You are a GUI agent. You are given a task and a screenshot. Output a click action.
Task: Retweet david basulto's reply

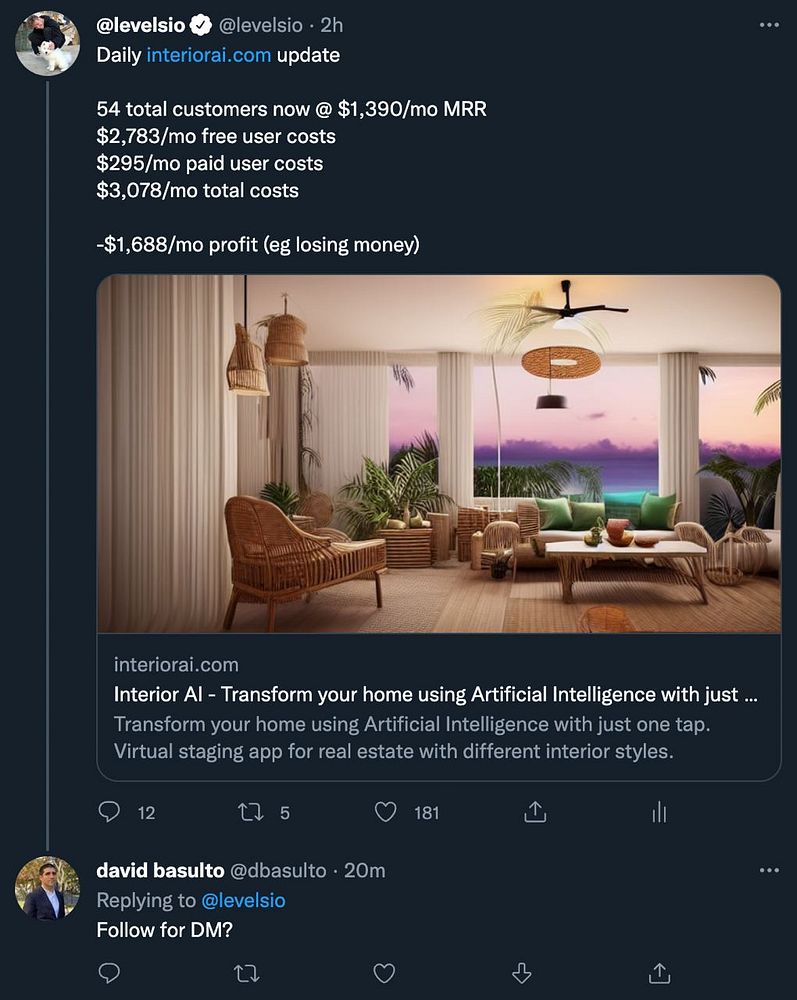[247, 973]
